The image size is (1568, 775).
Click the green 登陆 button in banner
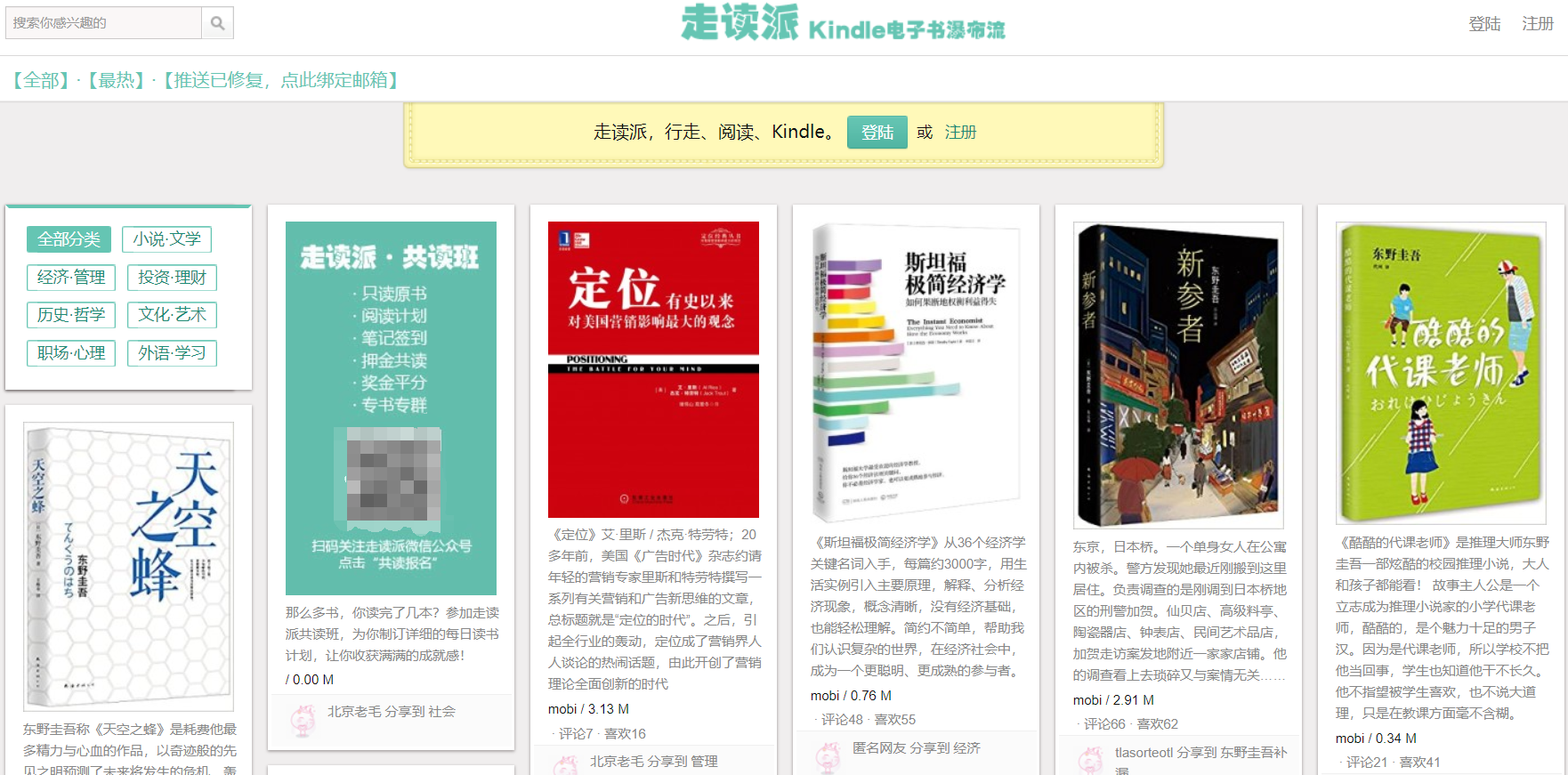pyautogui.click(x=877, y=132)
